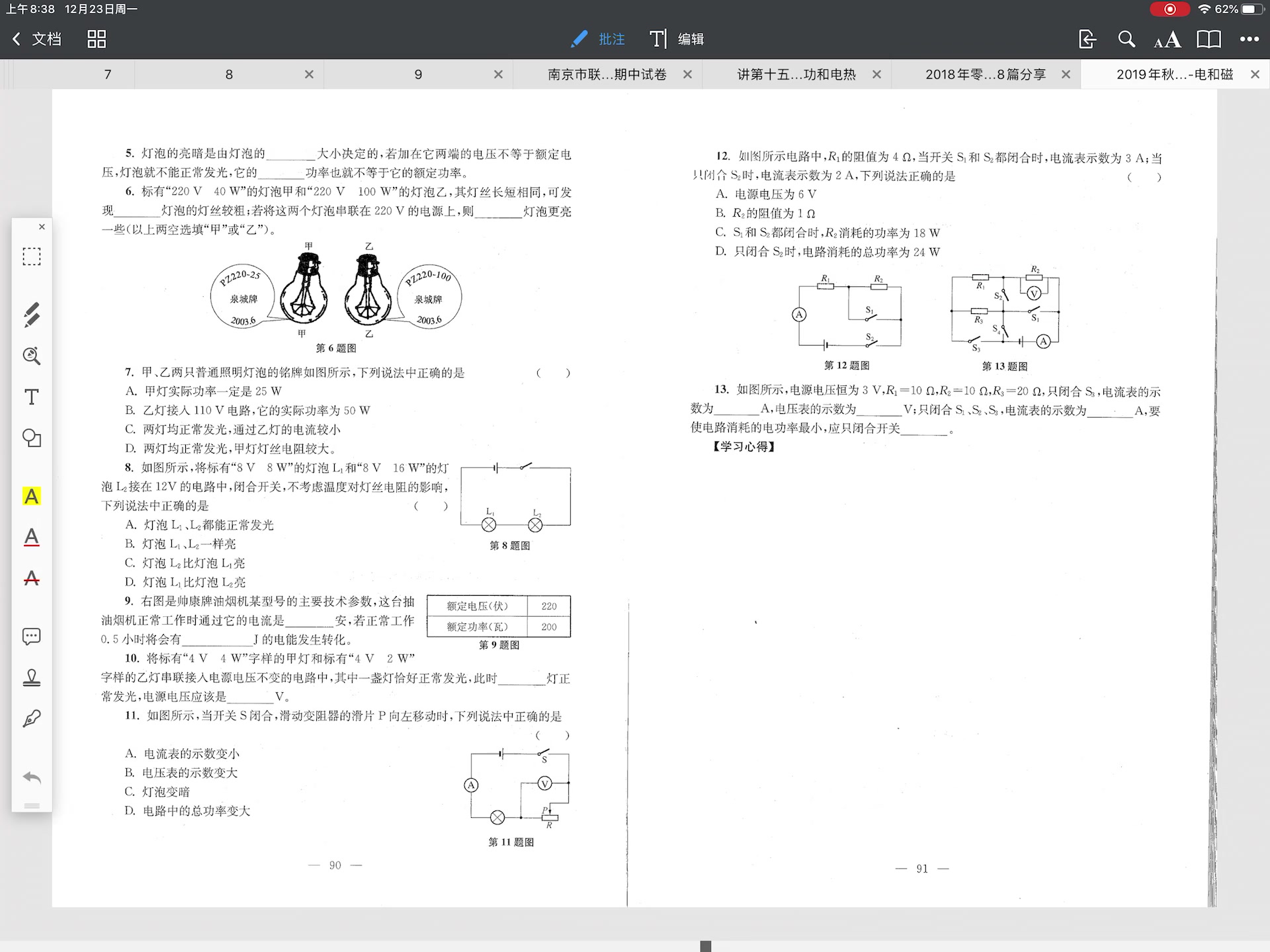The height and width of the screenshot is (952, 1270).
Task: Click the undo arrow in sidebar
Action: click(31, 777)
